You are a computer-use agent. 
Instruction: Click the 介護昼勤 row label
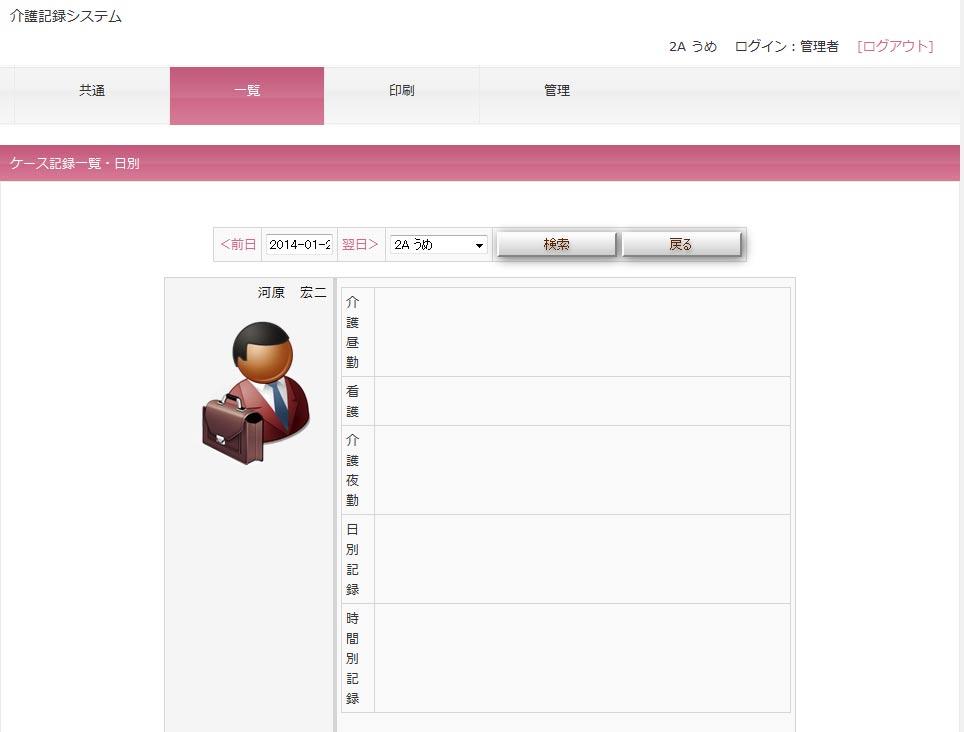point(353,332)
